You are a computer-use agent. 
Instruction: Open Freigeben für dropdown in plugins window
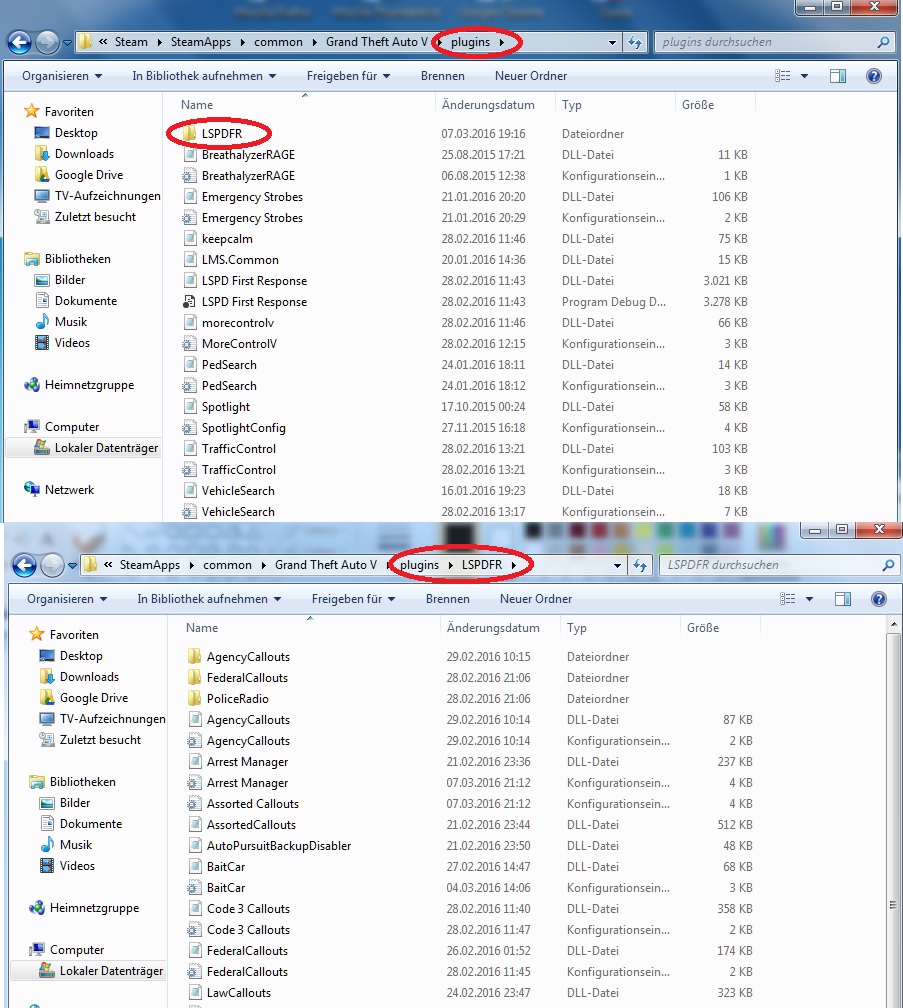(348, 76)
